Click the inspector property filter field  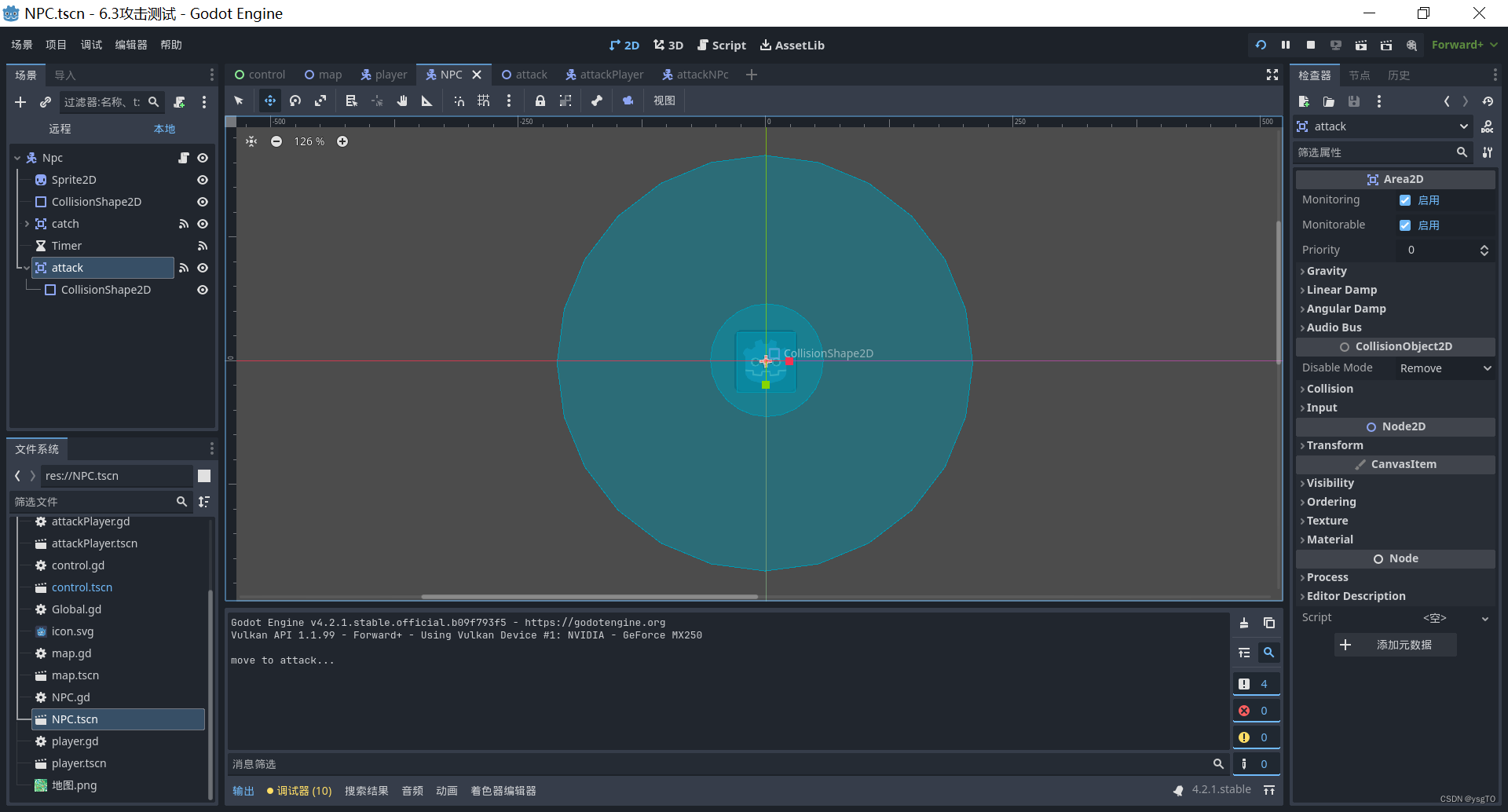[x=1383, y=152]
